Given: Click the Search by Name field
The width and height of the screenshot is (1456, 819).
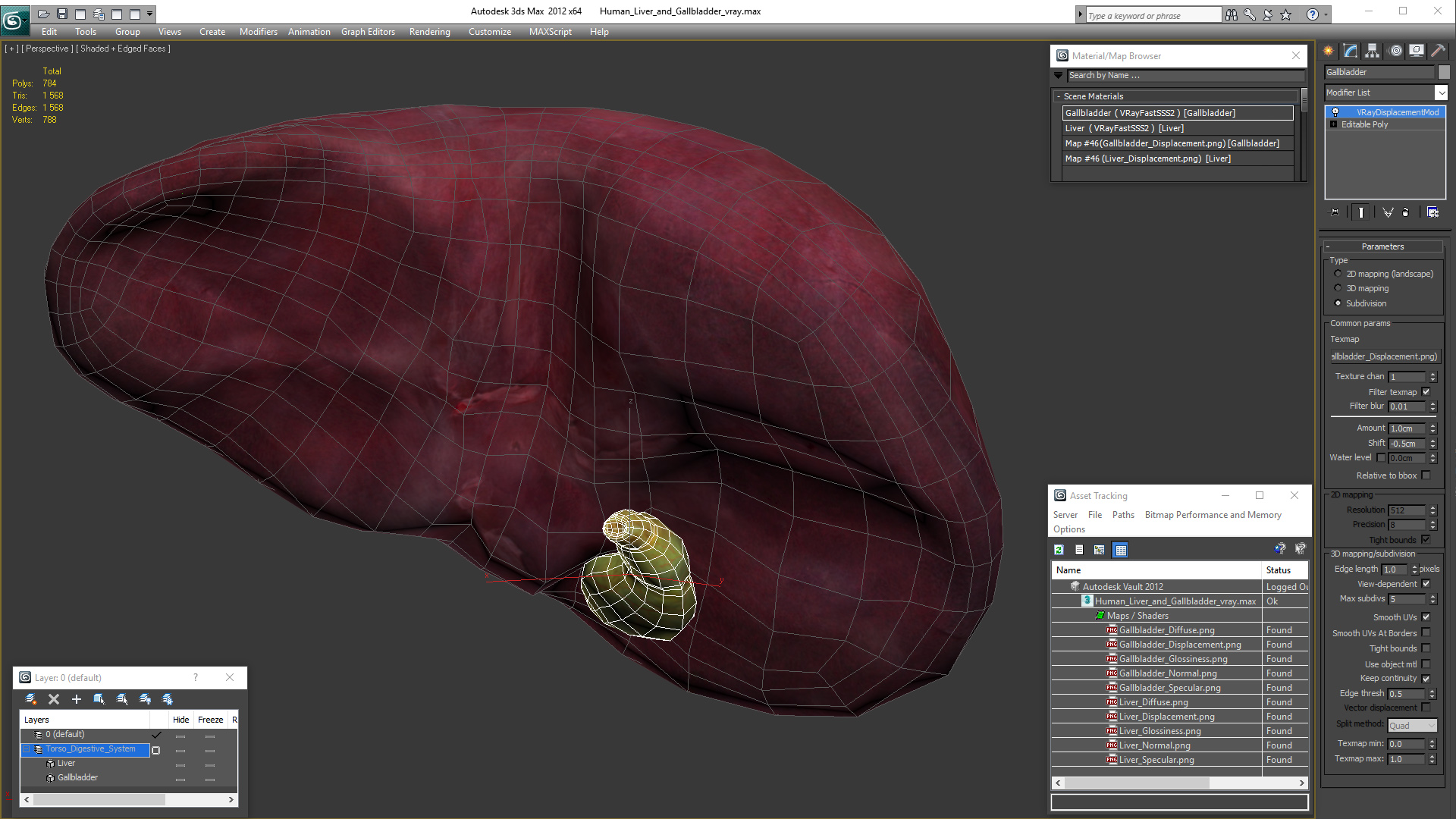Looking at the screenshot, I should (1185, 75).
